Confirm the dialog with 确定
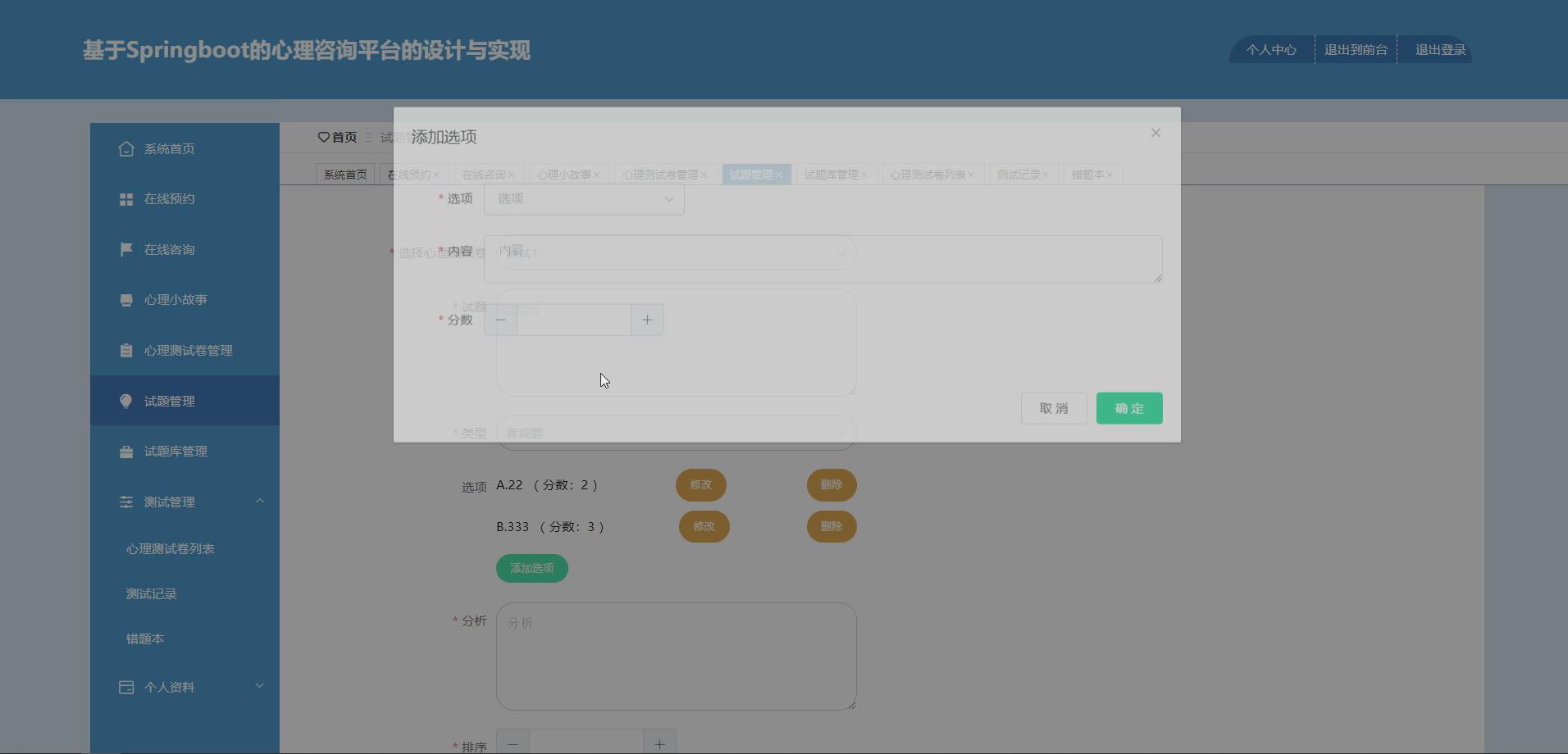 [x=1128, y=407]
